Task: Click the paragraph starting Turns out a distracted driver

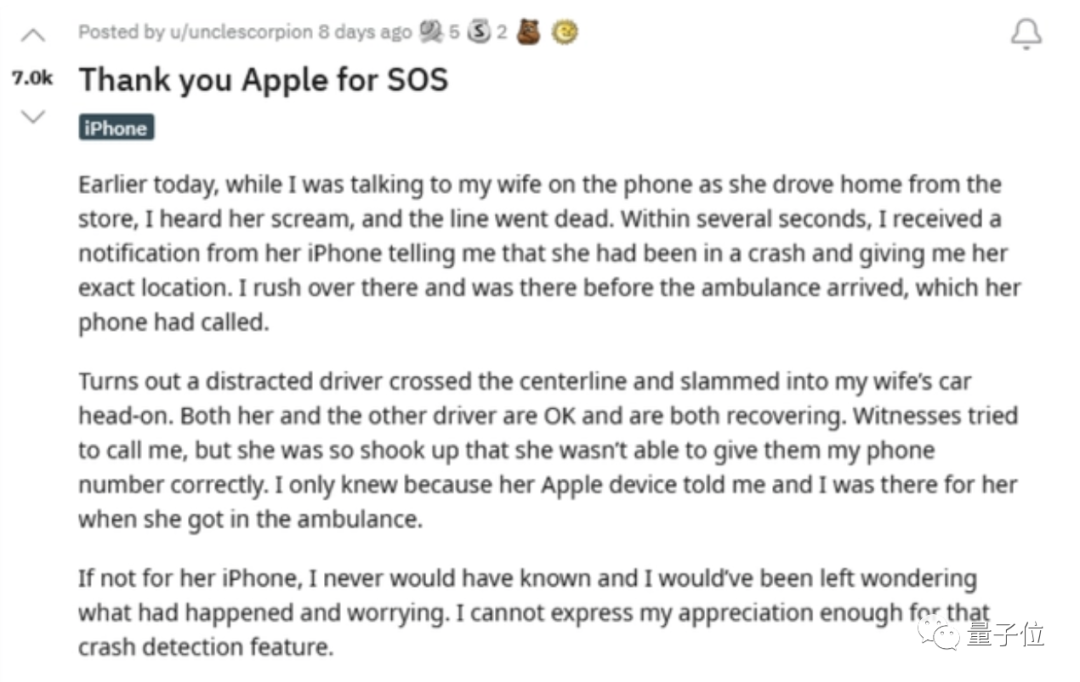Action: coord(540,450)
